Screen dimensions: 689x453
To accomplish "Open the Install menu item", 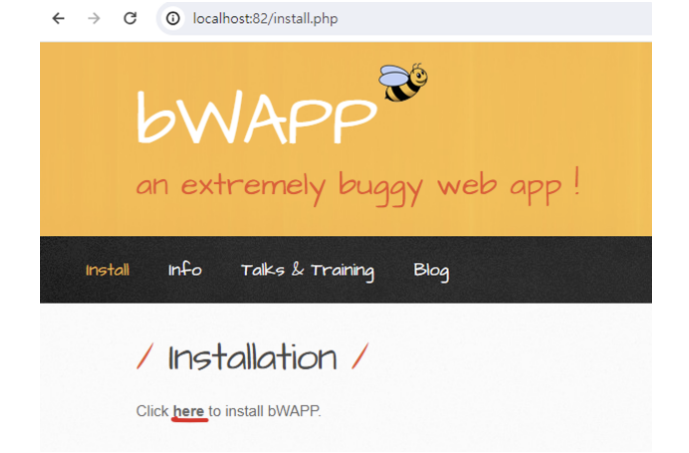I will click(107, 270).
